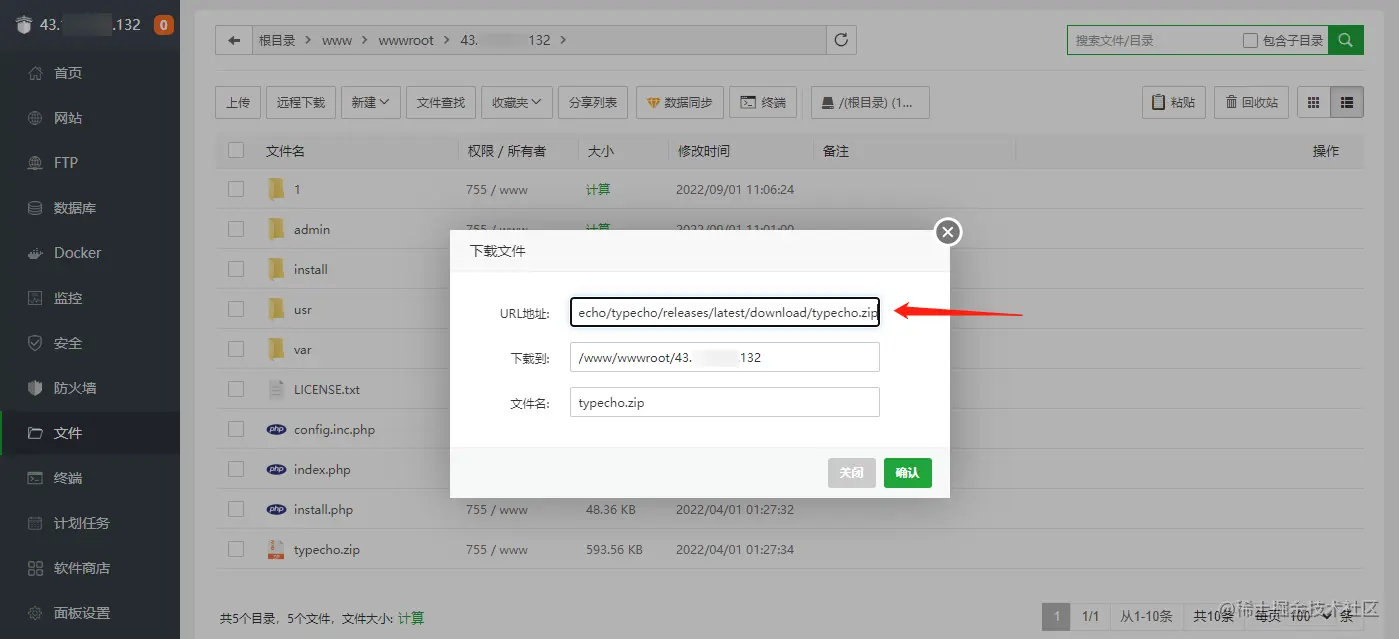Image resolution: width=1399 pixels, height=639 pixels.
Task: Click the 数据同步 data sync button
Action: click(x=680, y=102)
